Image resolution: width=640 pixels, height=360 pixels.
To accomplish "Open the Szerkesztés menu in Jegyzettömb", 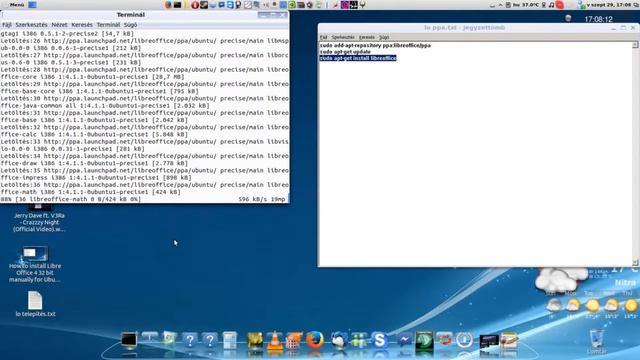I will click(343, 37).
